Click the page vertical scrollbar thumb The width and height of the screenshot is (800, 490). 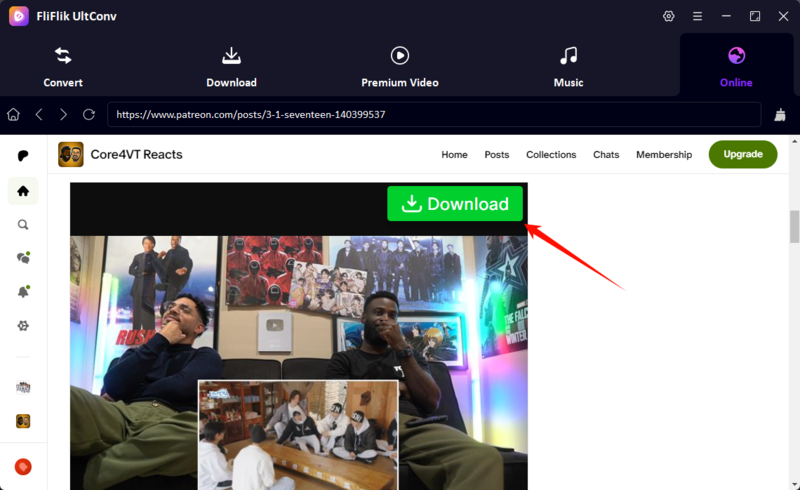(794, 227)
